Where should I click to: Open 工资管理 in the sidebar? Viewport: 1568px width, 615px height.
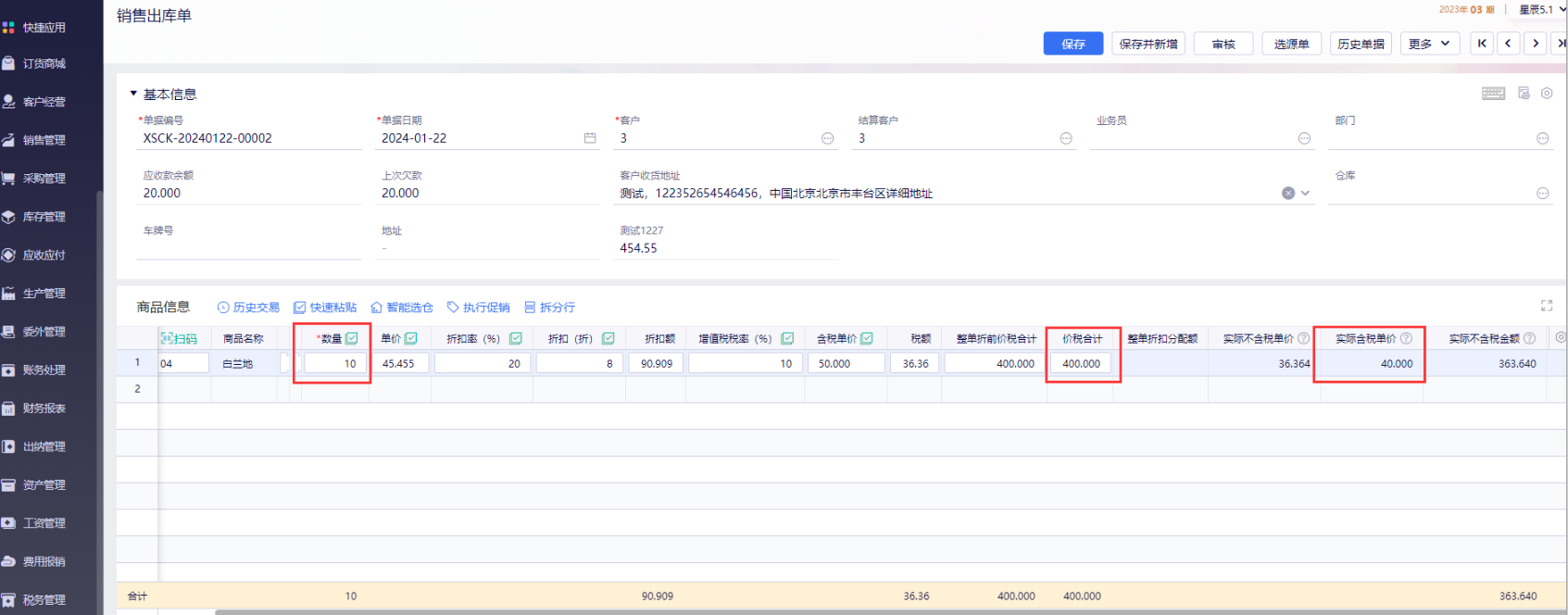pyautogui.click(x=44, y=523)
